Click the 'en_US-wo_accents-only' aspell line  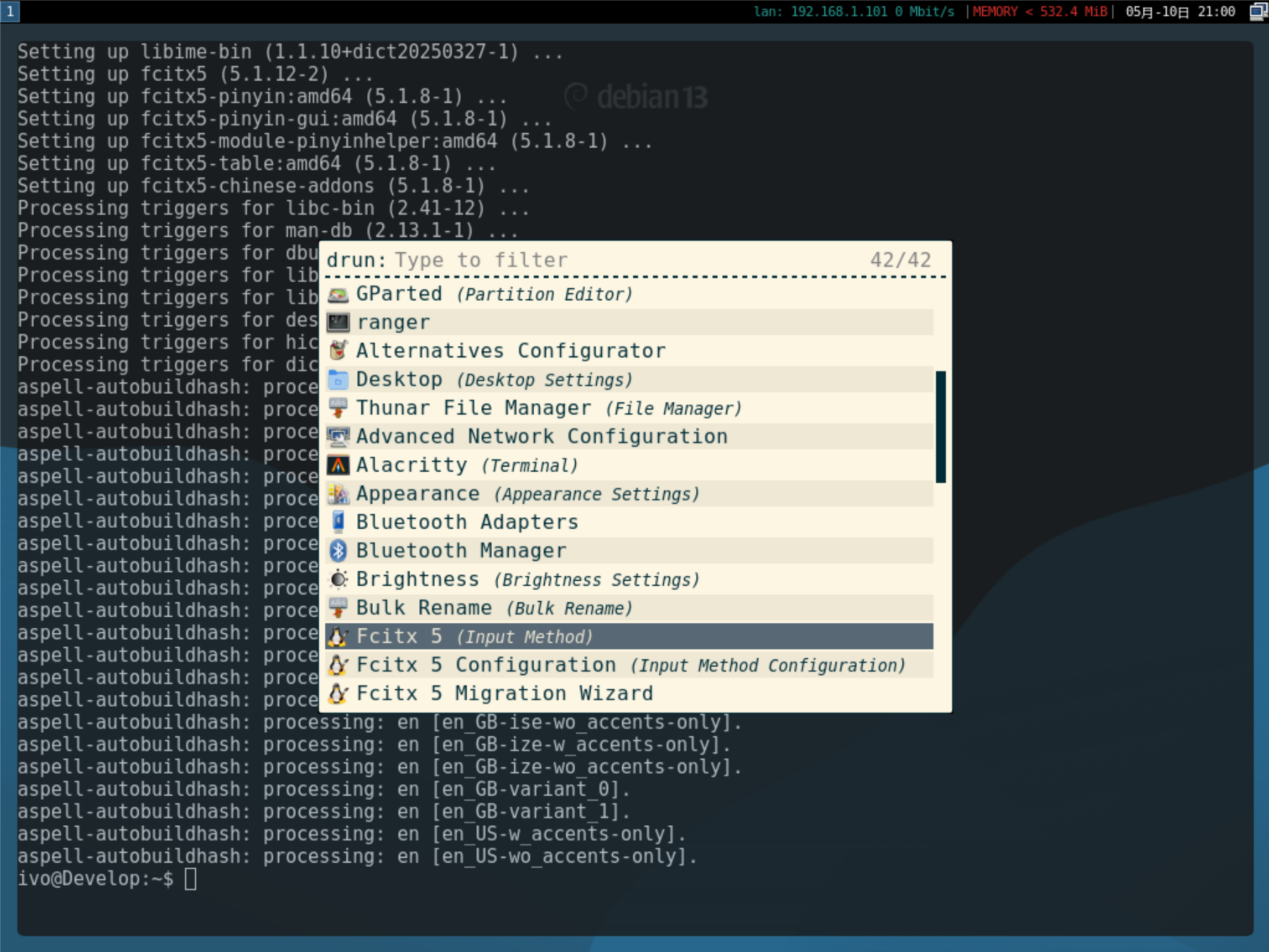(x=357, y=857)
